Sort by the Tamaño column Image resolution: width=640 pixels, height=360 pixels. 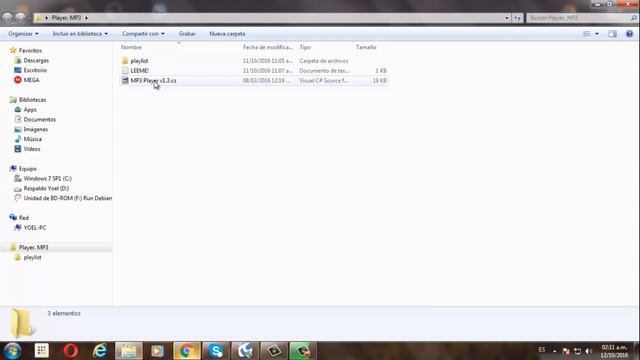[x=366, y=47]
